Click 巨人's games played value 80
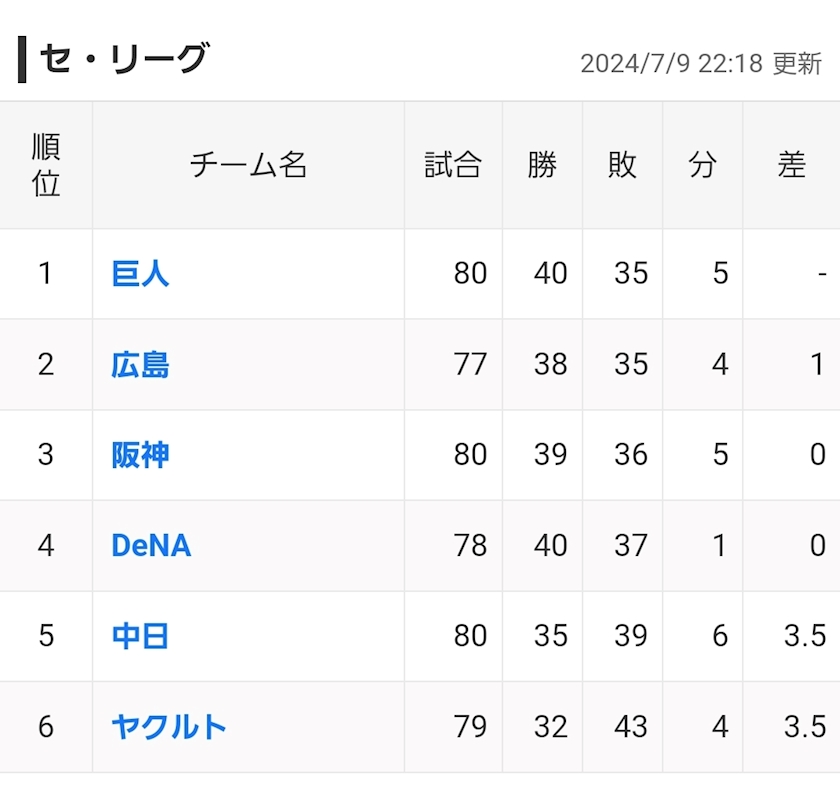 (470, 273)
